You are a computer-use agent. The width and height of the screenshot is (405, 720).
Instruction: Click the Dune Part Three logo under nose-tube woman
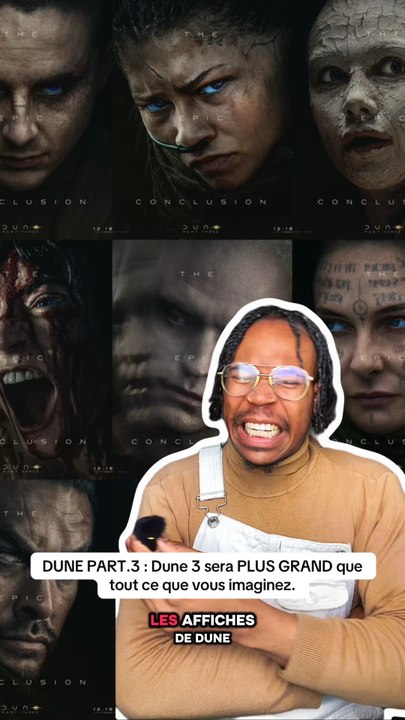202,228
